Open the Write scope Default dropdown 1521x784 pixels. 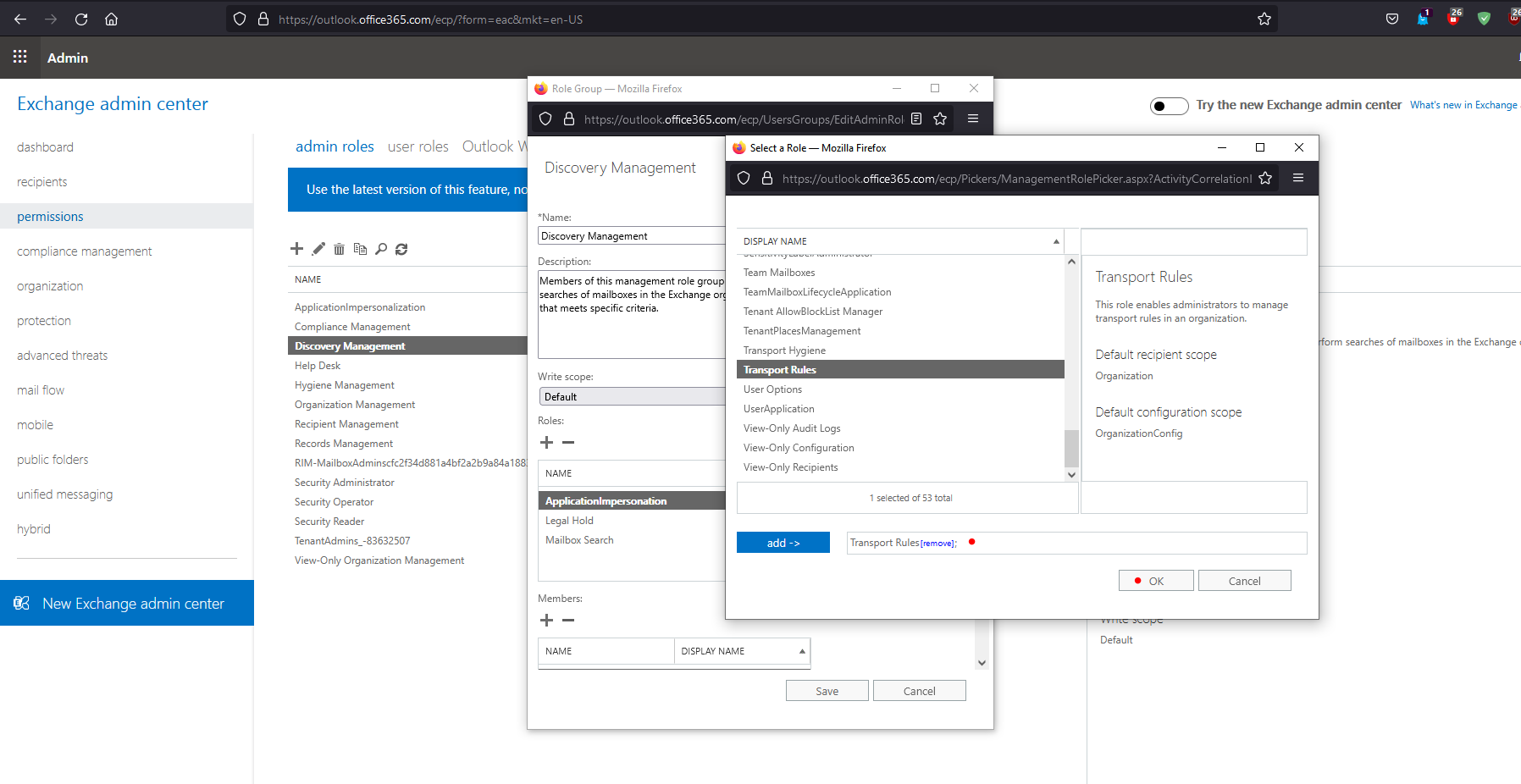point(631,396)
